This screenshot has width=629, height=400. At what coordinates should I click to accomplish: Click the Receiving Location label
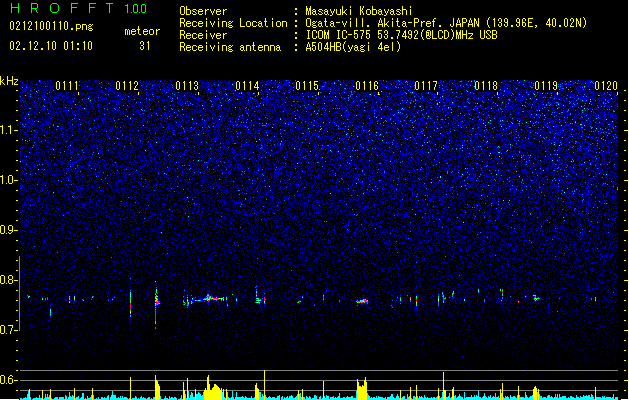click(x=233, y=23)
